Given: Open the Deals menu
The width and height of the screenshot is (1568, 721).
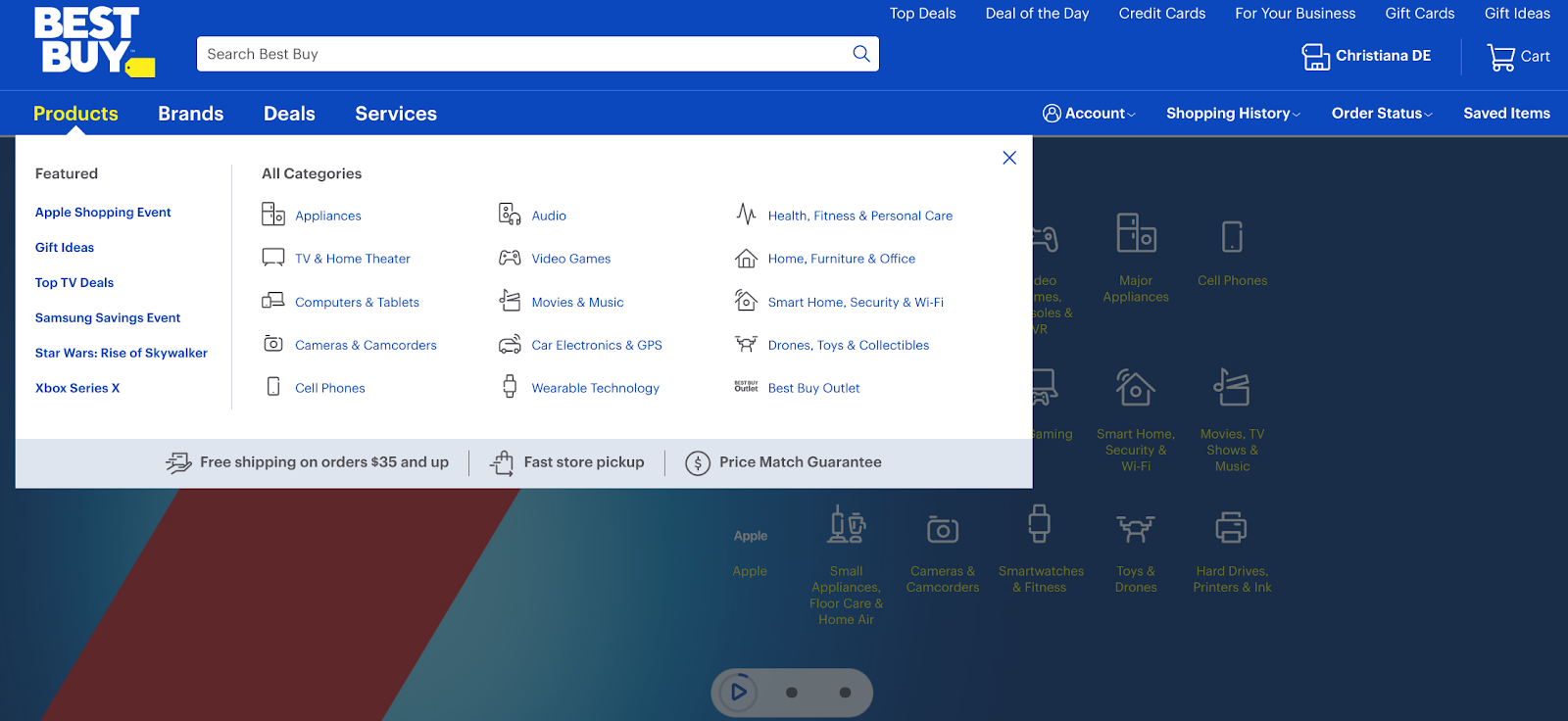Looking at the screenshot, I should click(x=289, y=114).
